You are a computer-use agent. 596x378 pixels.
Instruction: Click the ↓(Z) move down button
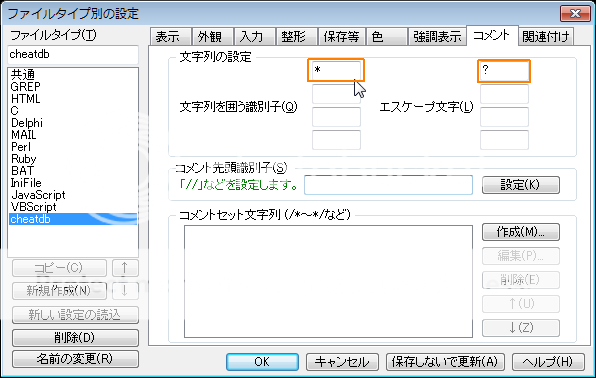point(521,328)
